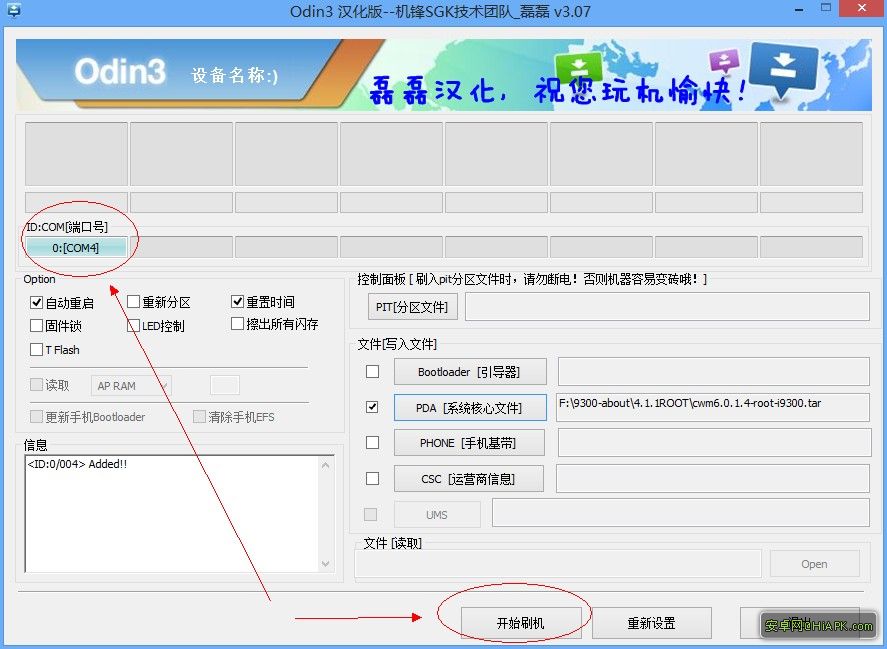Click the PHONE [手机基带] button

[x=469, y=443]
